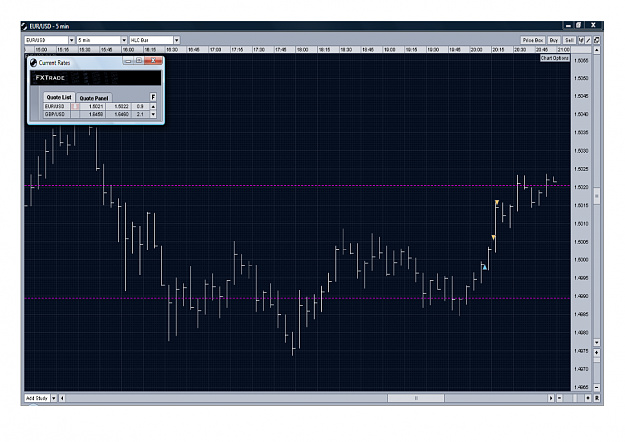The image size is (625, 442).
Task: Restore the EUR/USD chart window
Action: click(578, 26)
